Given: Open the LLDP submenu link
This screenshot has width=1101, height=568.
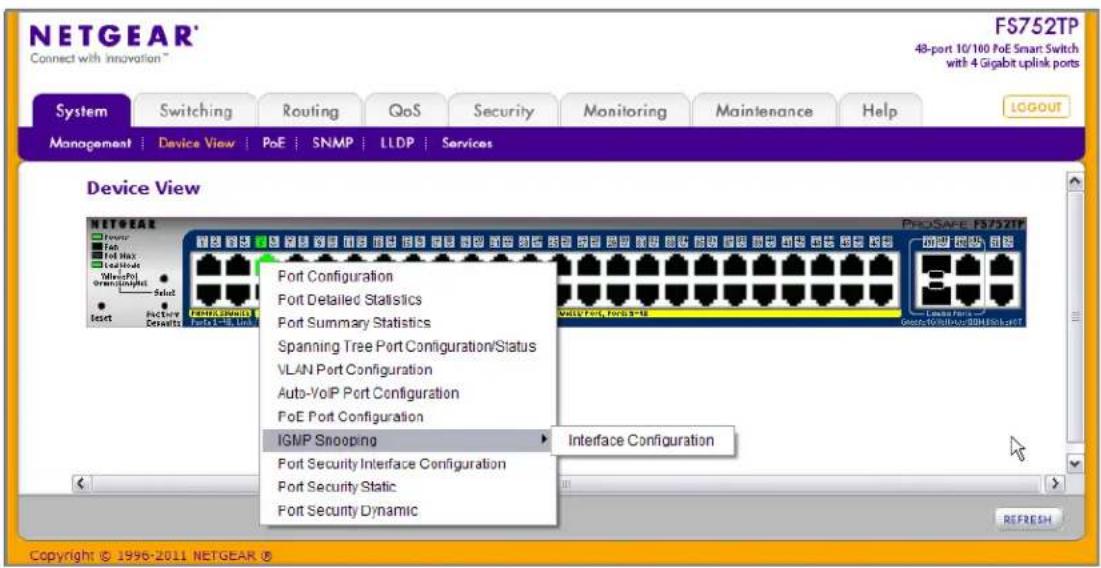Looking at the screenshot, I should 397,143.
